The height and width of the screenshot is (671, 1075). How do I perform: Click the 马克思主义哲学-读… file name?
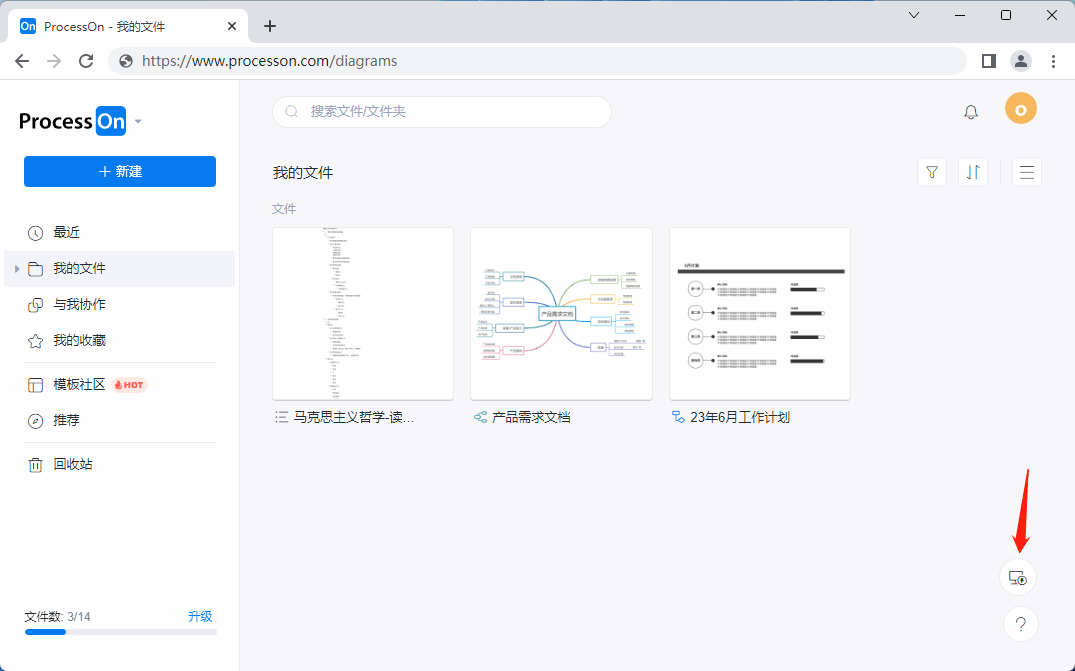(x=354, y=417)
